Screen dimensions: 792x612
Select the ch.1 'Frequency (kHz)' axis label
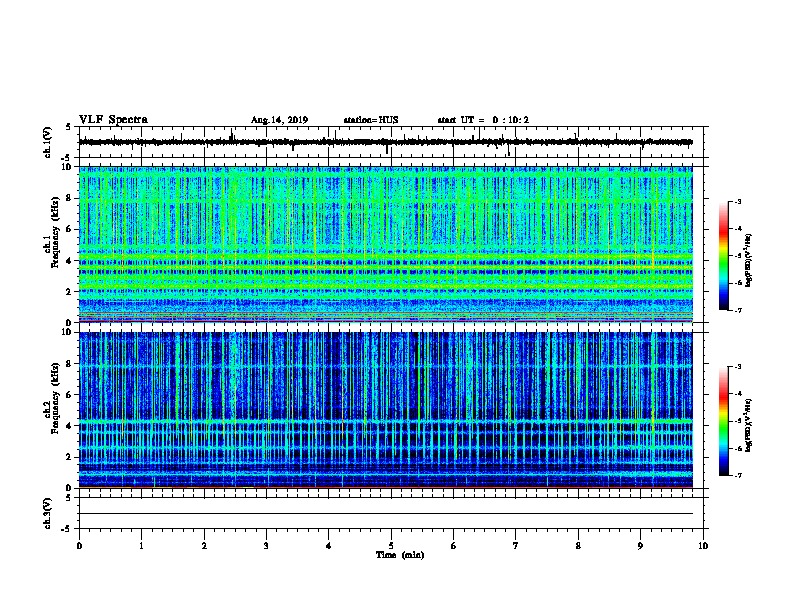(x=55, y=232)
